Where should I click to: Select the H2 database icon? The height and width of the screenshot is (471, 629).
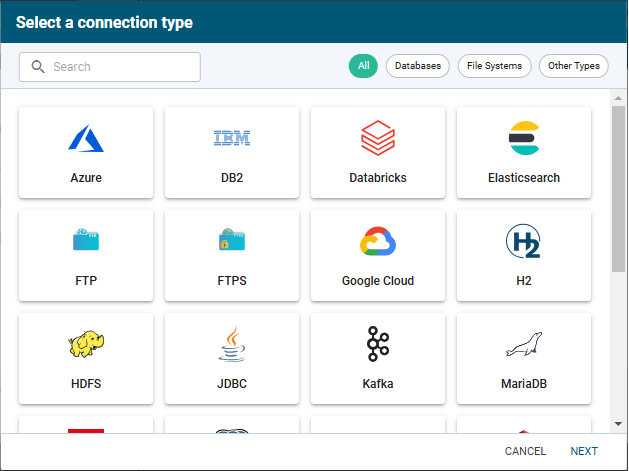pos(524,241)
